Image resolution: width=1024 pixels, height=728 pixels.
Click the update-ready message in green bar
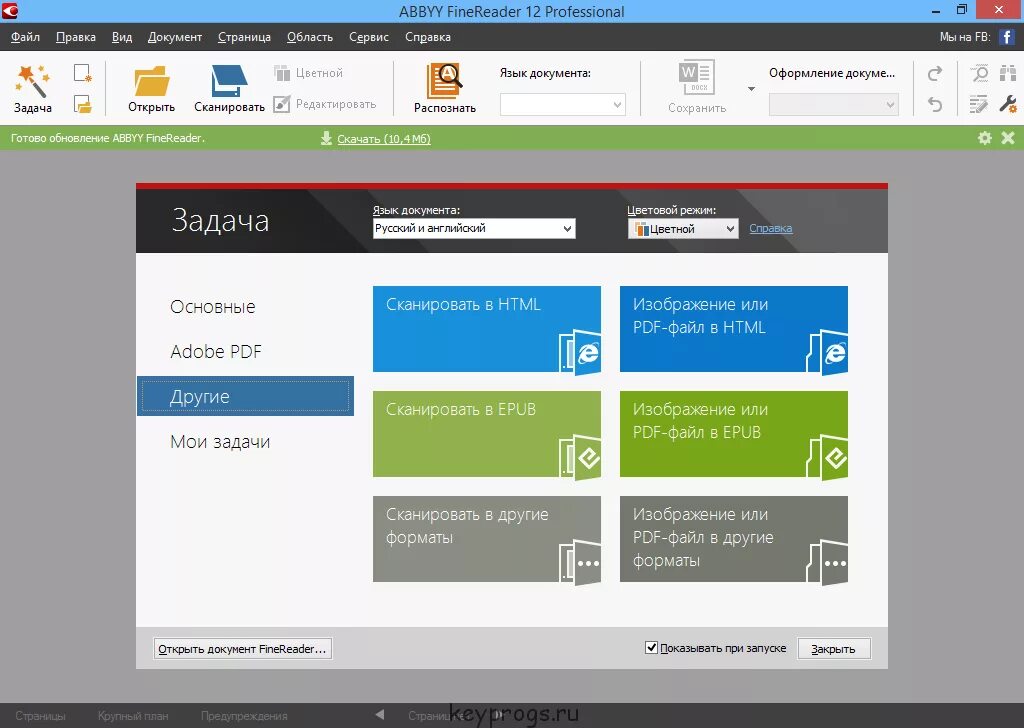coord(108,138)
